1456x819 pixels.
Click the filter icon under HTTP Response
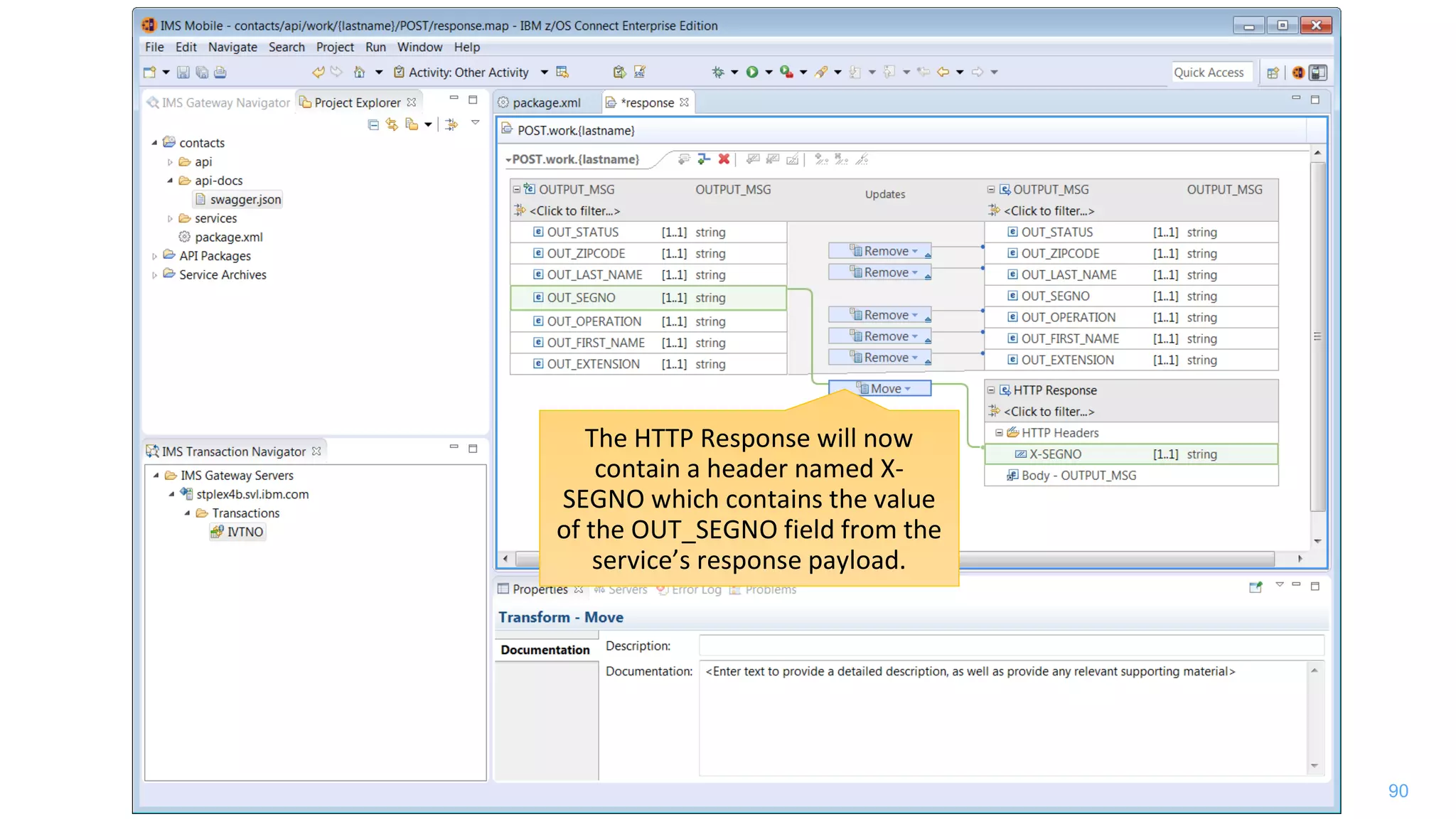point(994,411)
